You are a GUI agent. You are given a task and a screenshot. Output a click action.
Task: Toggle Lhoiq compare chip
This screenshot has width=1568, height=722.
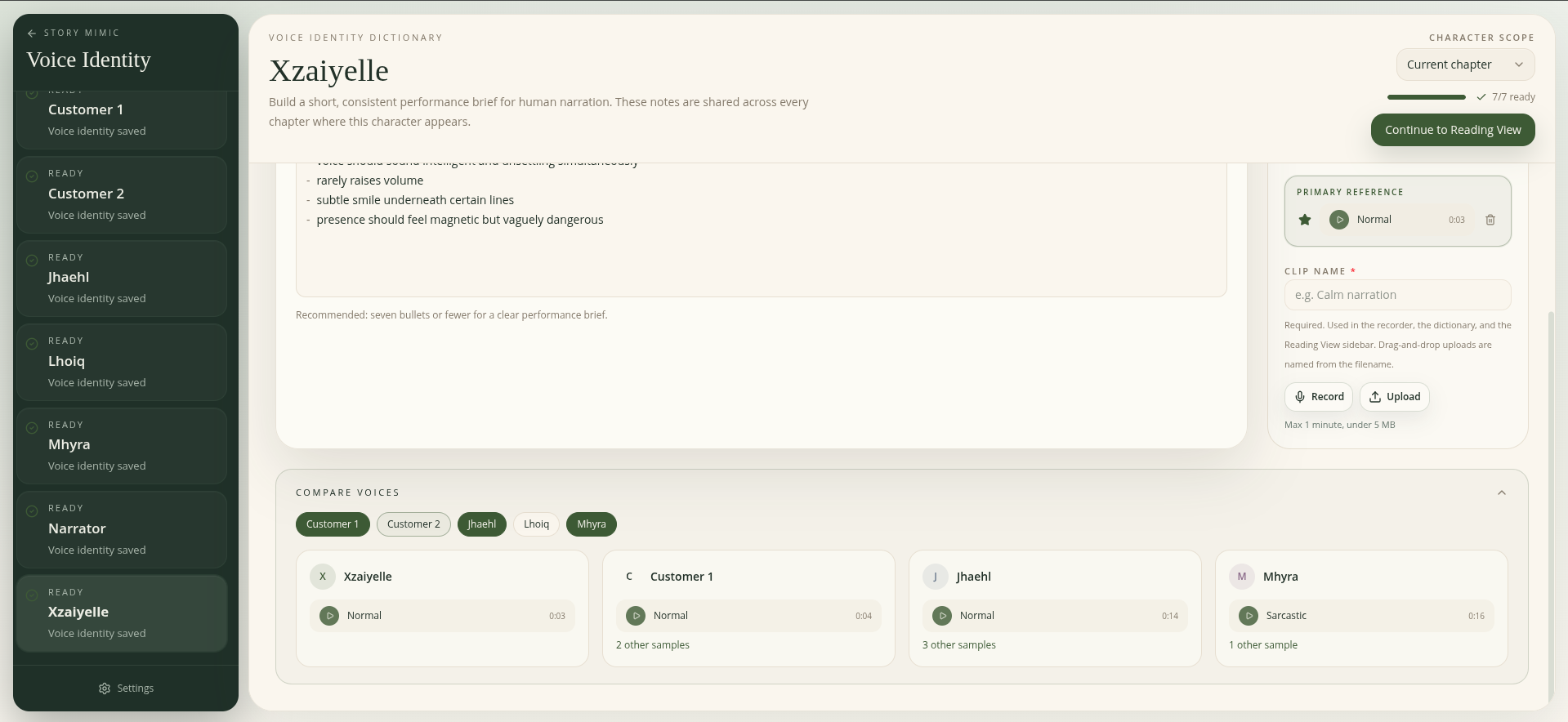[536, 524]
